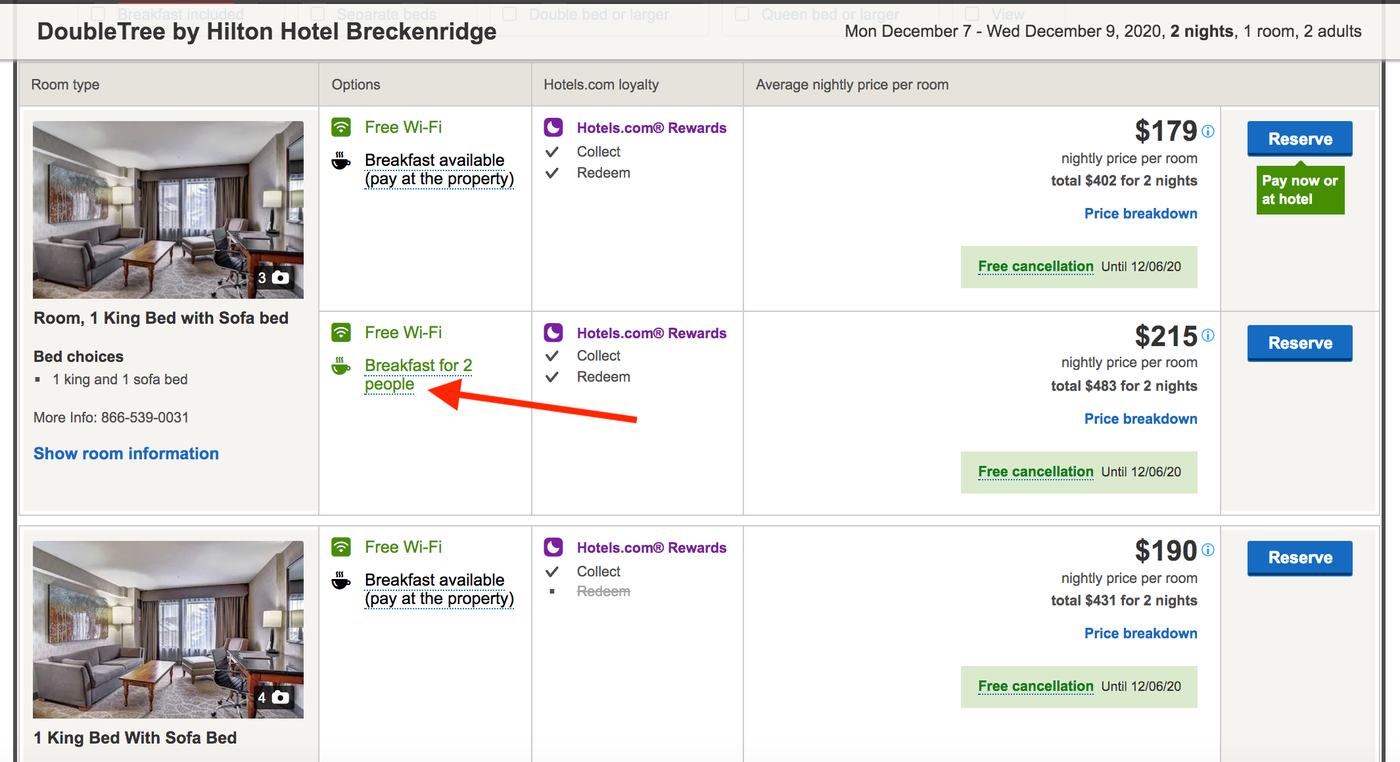Image resolution: width=1400 pixels, height=762 pixels.
Task: Expand Price breakdown for $215 rate
Action: (x=1140, y=418)
